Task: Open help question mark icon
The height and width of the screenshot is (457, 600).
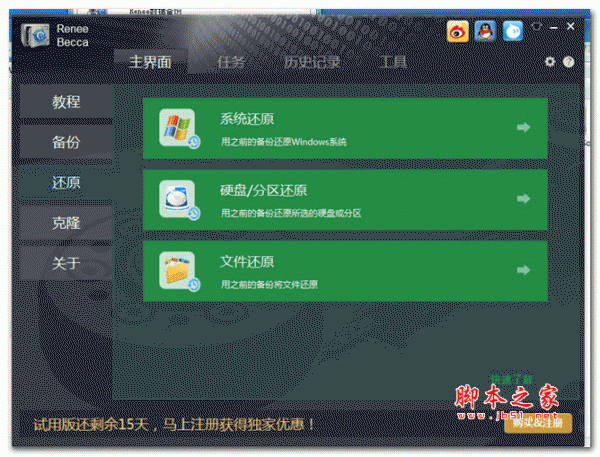Action: tap(569, 62)
